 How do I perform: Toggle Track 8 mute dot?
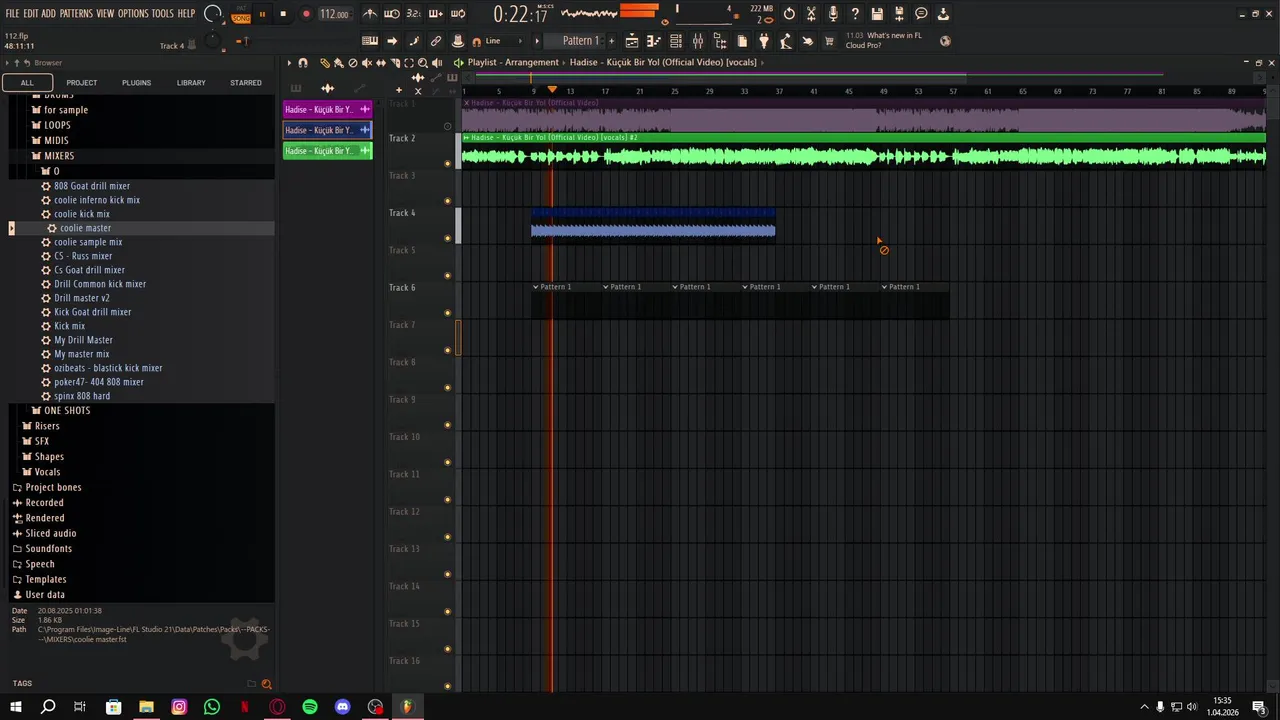(x=448, y=388)
